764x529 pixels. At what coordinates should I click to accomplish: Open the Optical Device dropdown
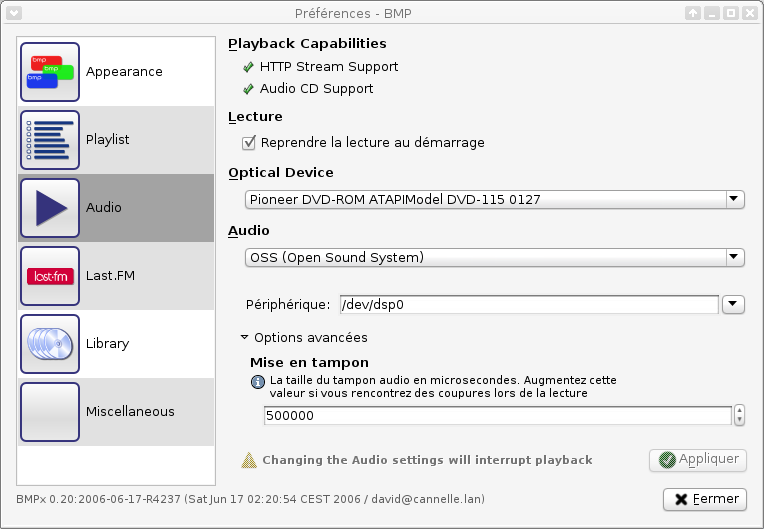click(495, 199)
